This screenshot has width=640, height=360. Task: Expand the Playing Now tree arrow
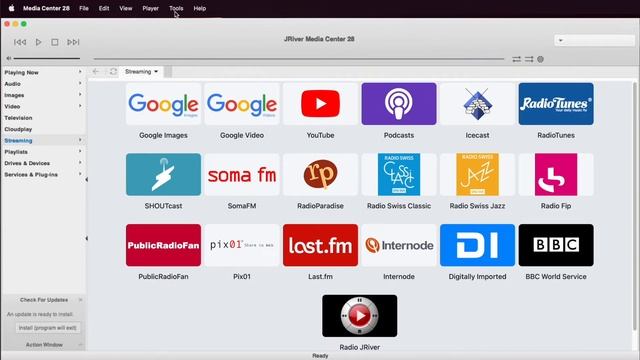click(x=80, y=72)
